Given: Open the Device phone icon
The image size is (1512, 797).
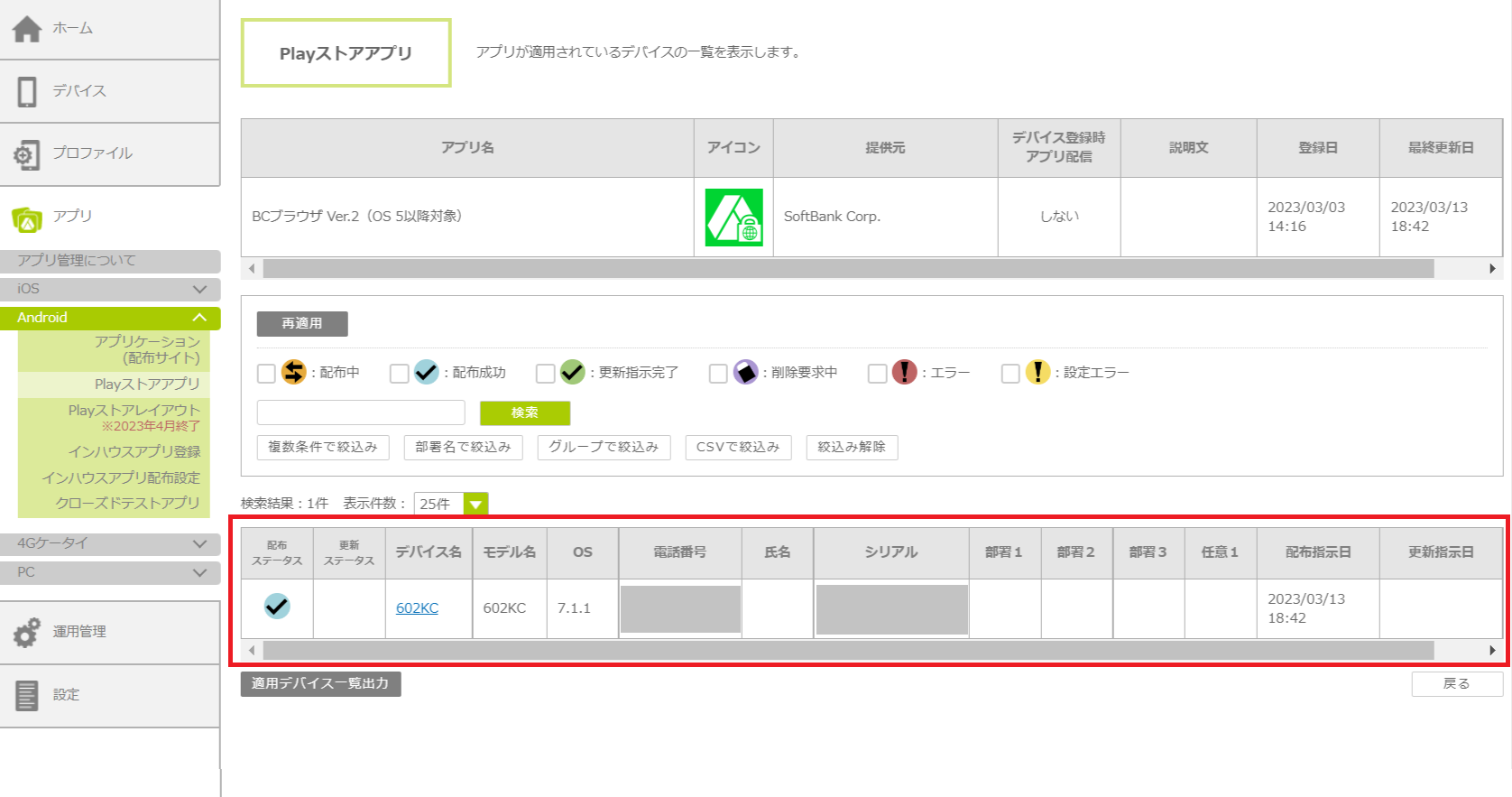Looking at the screenshot, I should (27, 91).
